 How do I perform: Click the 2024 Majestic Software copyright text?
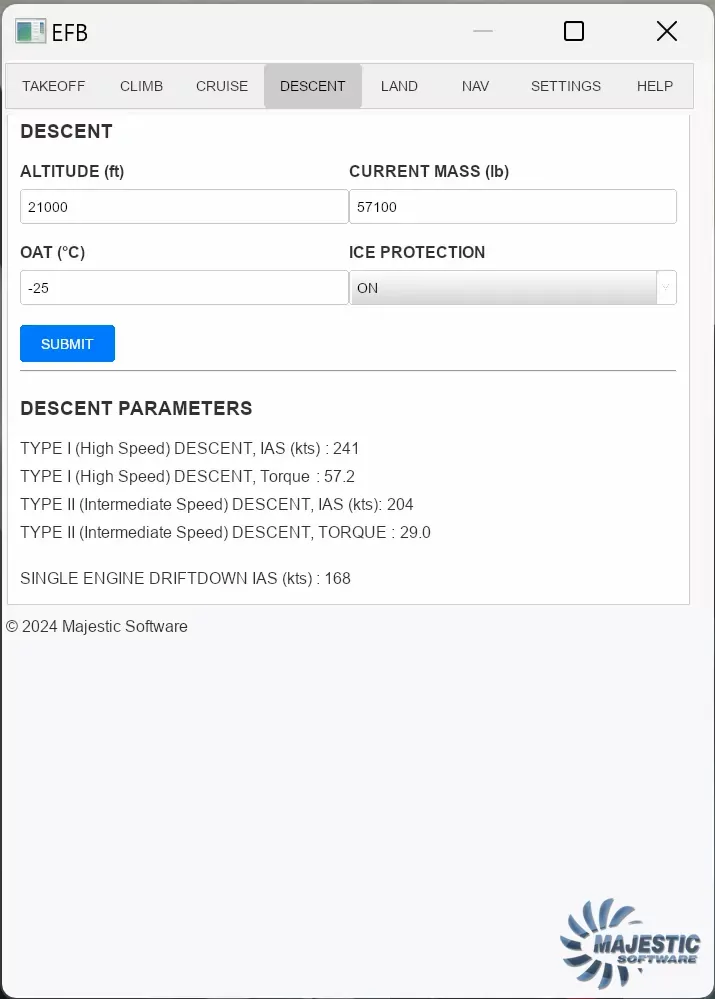click(97, 627)
